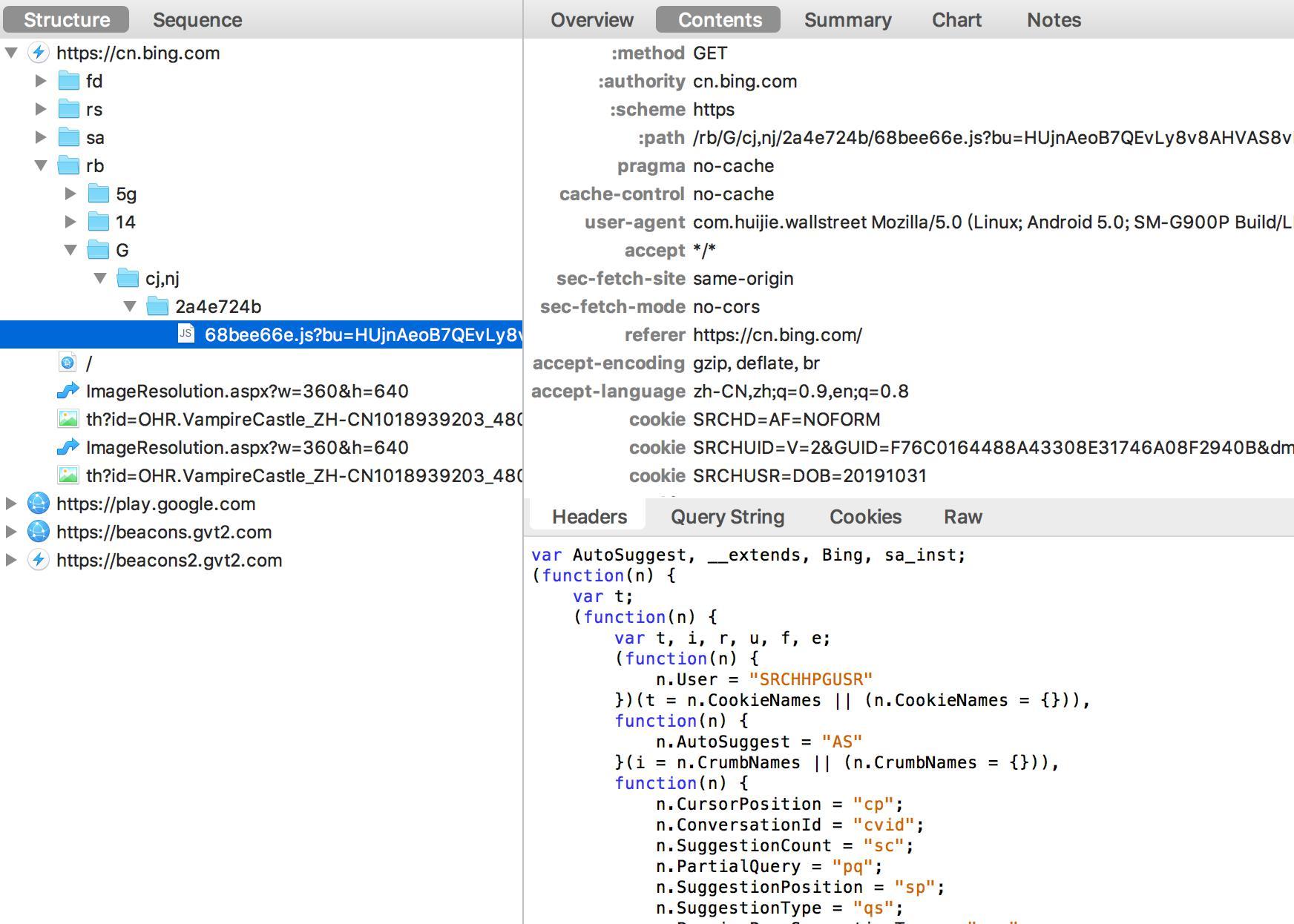
Task: Open the Query String sub-tab
Action: pos(727,517)
